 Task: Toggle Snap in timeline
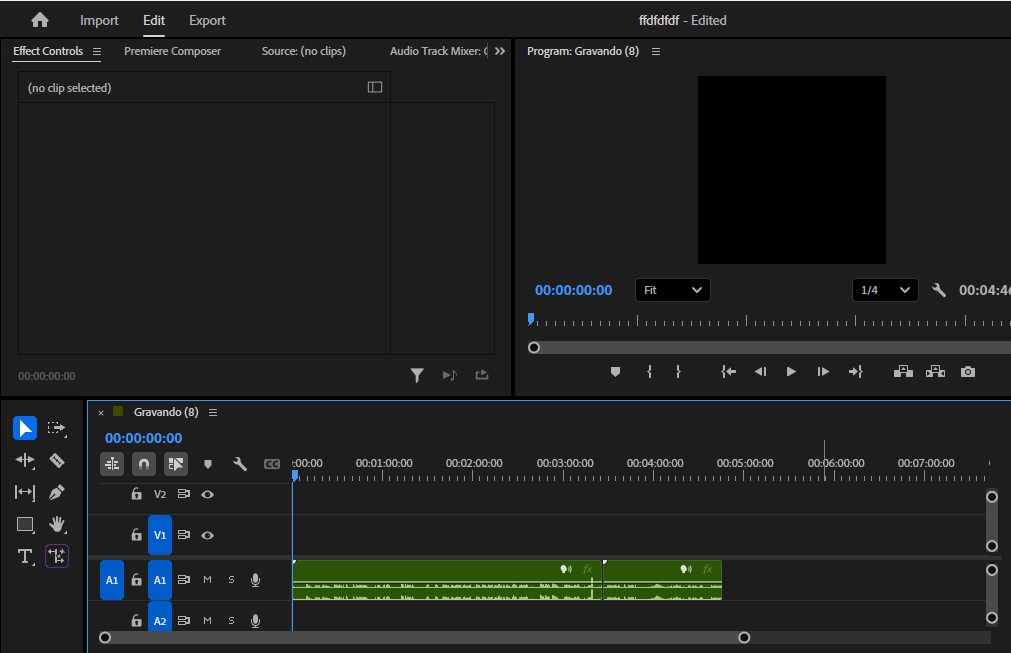tap(144, 463)
